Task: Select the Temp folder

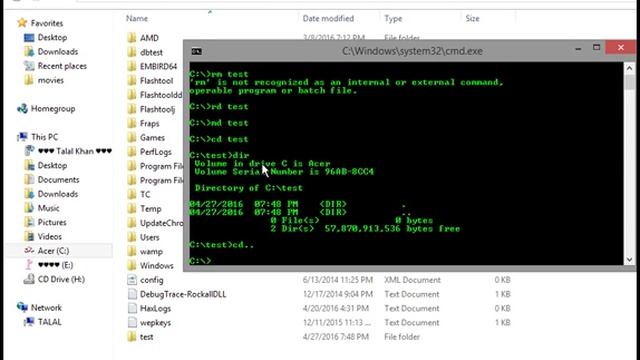Action: pos(151,209)
